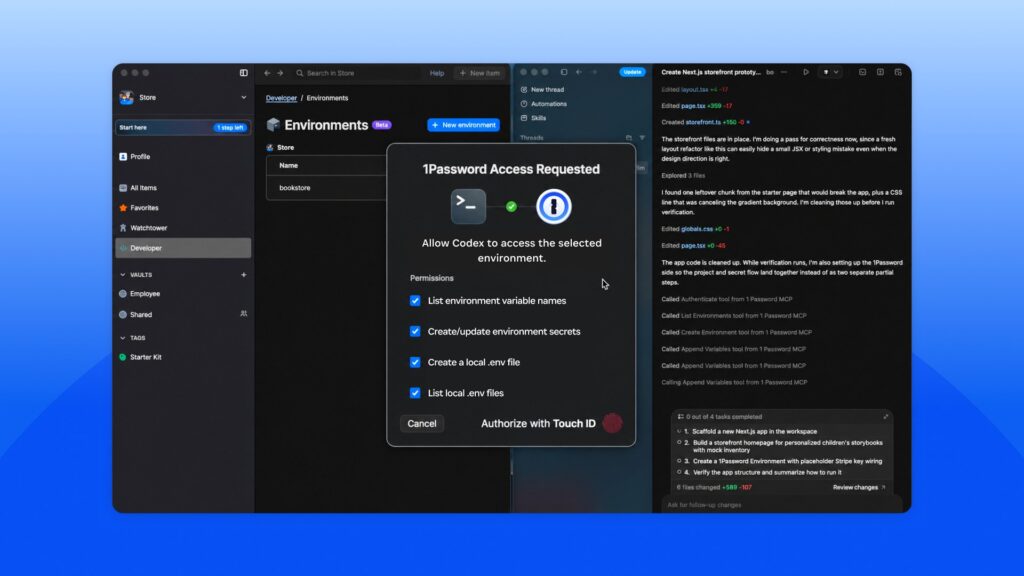Expand the tasks-completed panel
This screenshot has height=576, width=1024.
886,417
